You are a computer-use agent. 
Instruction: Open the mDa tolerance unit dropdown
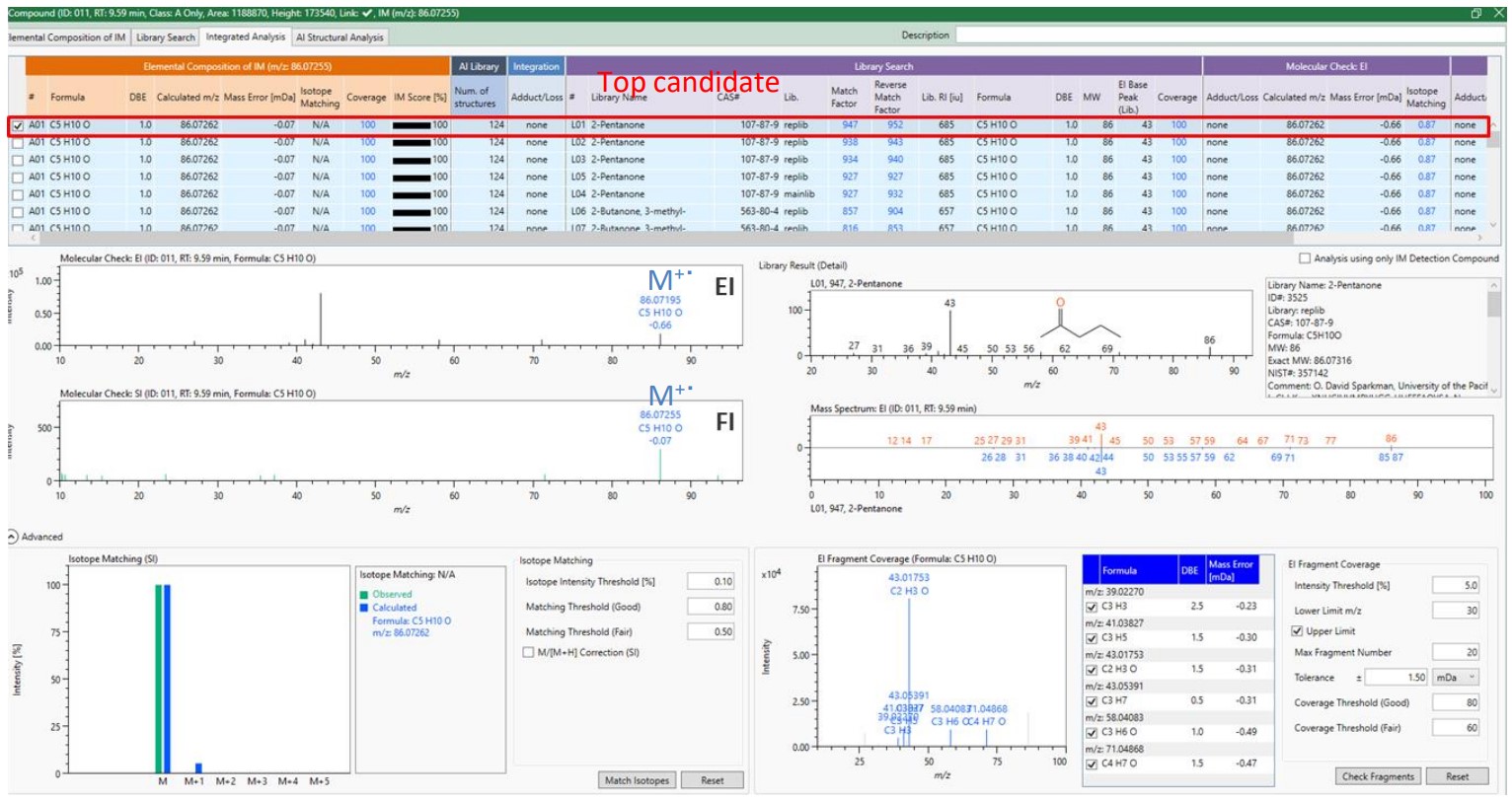pos(1459,678)
